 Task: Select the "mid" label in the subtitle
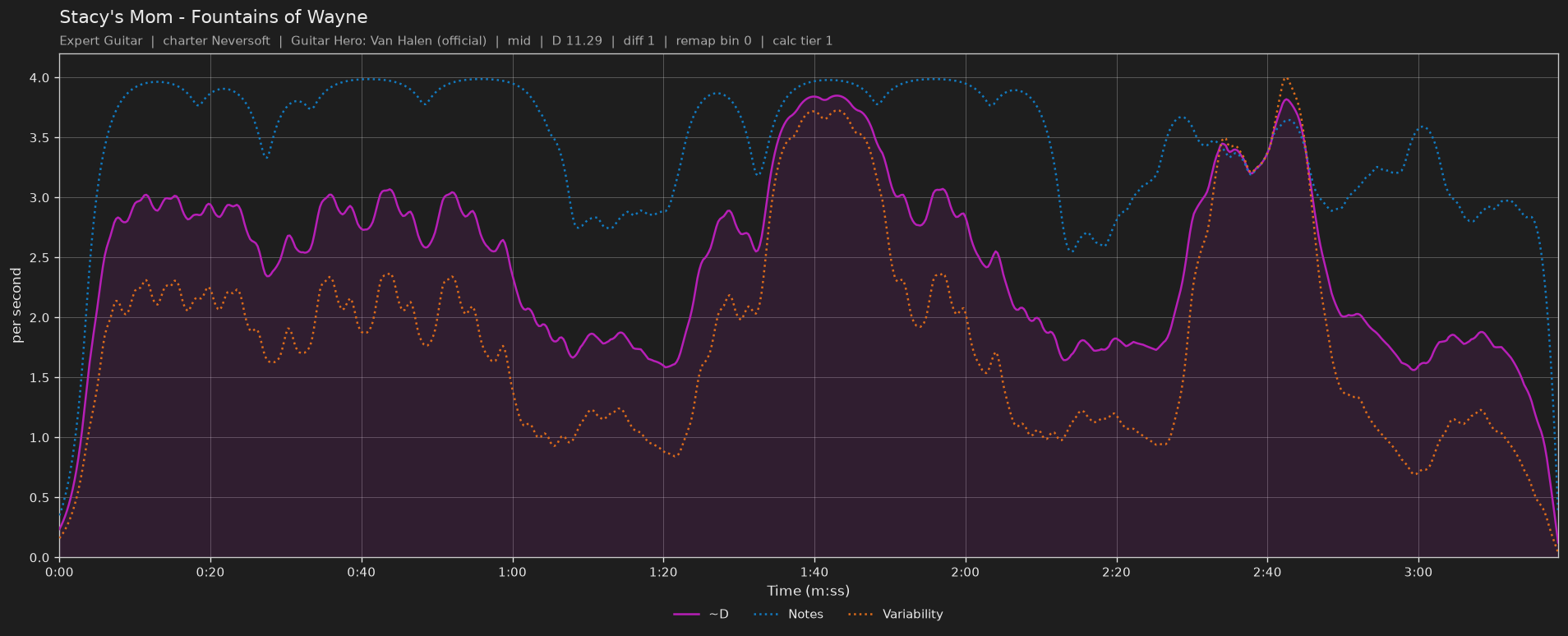coord(519,41)
